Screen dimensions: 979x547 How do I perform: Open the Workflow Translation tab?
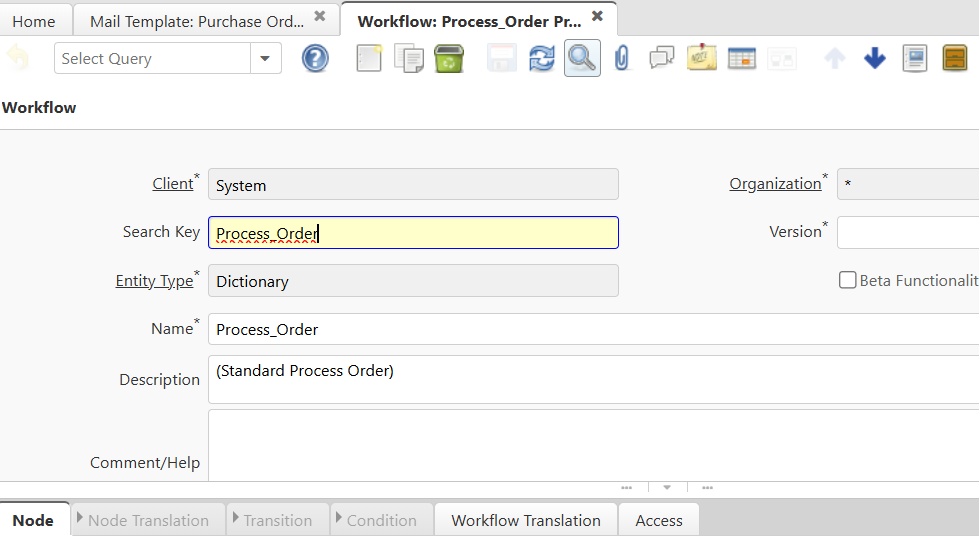(526, 520)
